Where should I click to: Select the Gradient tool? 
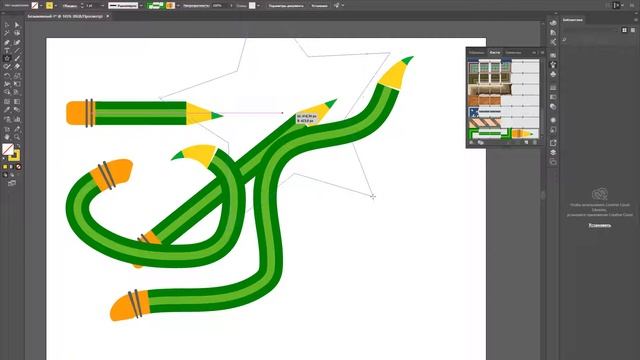coord(17,102)
